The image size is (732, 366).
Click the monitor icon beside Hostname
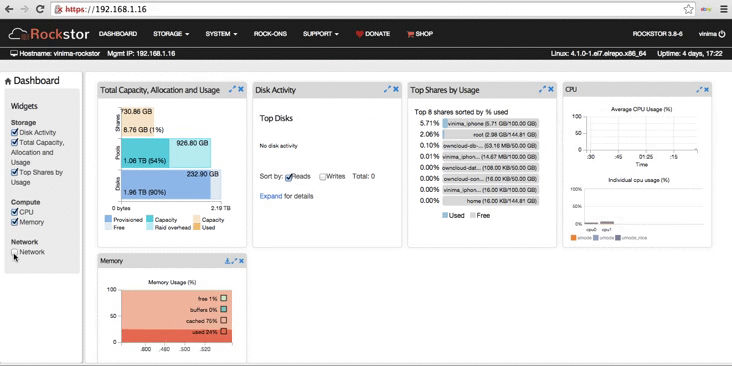(14, 54)
